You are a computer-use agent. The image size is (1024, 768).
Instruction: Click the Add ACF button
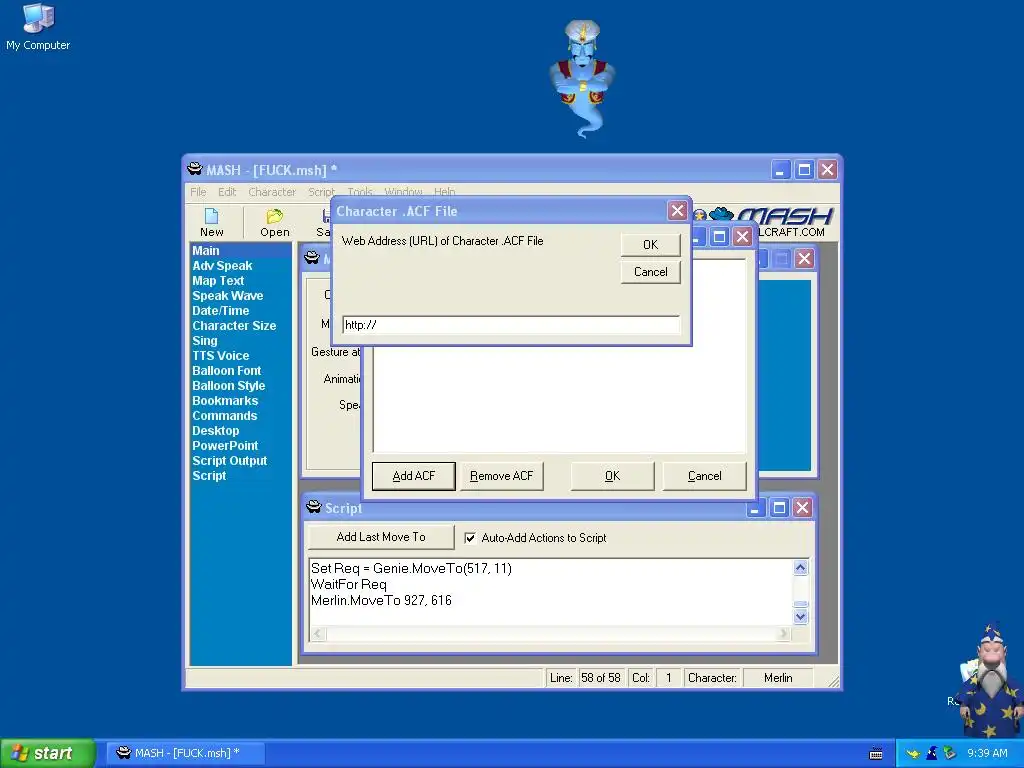click(413, 476)
